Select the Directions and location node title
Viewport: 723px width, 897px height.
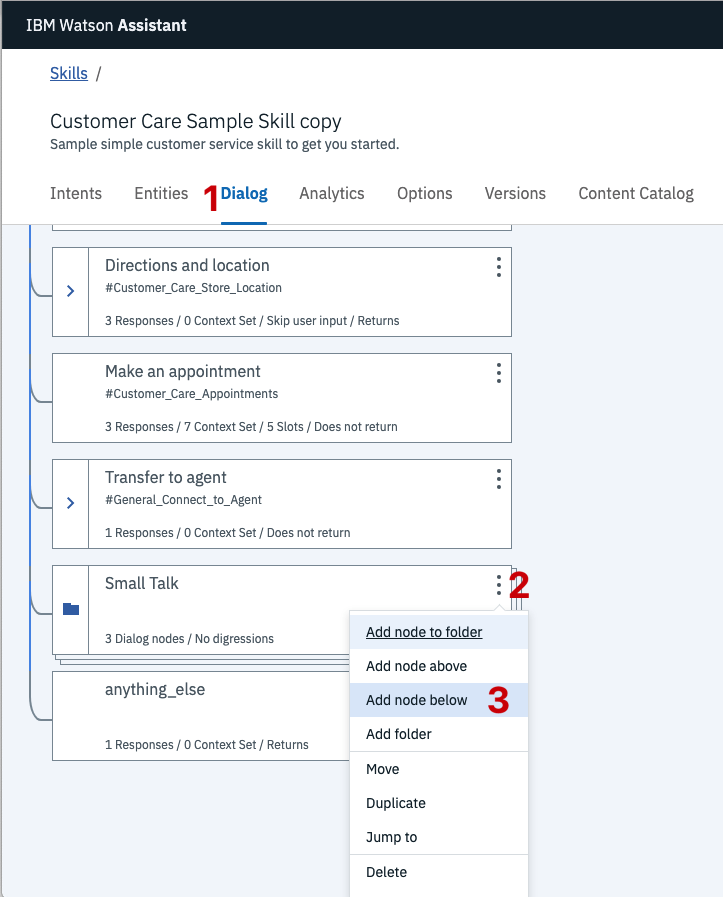tap(187, 265)
